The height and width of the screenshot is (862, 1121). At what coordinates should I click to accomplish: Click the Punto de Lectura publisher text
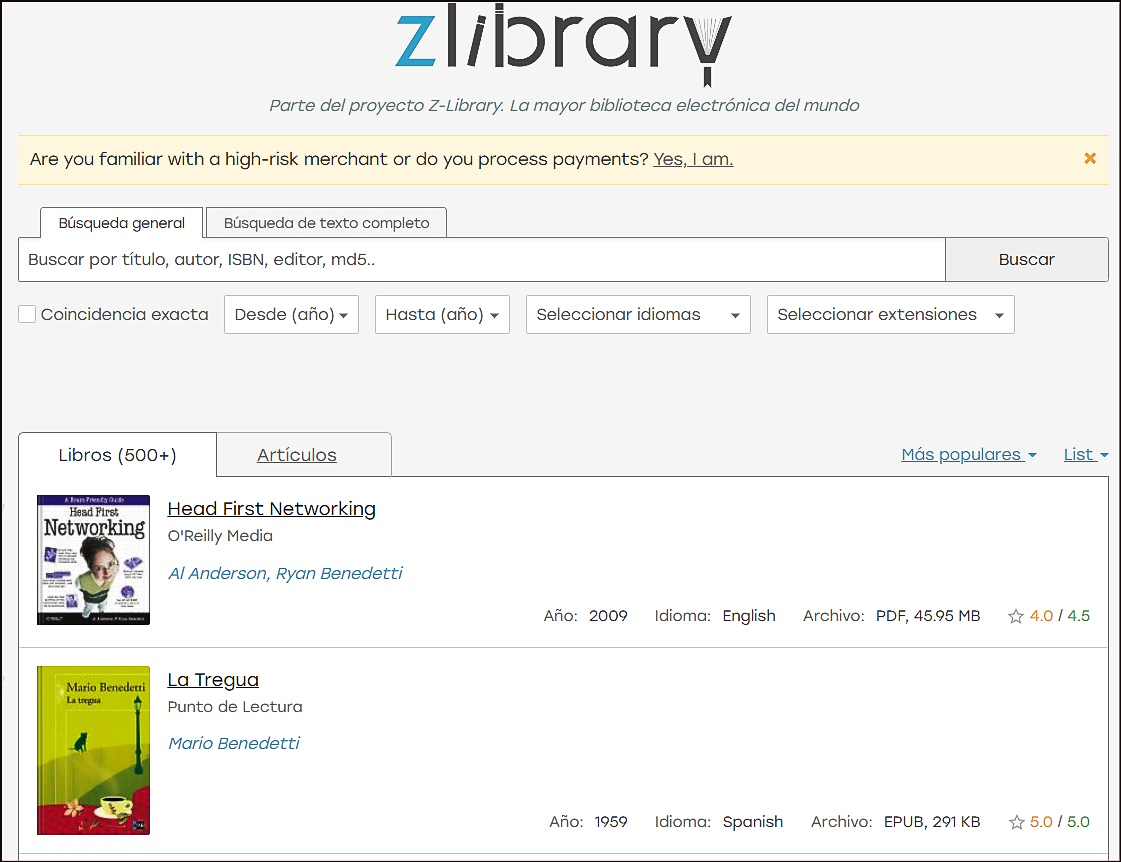coord(235,707)
